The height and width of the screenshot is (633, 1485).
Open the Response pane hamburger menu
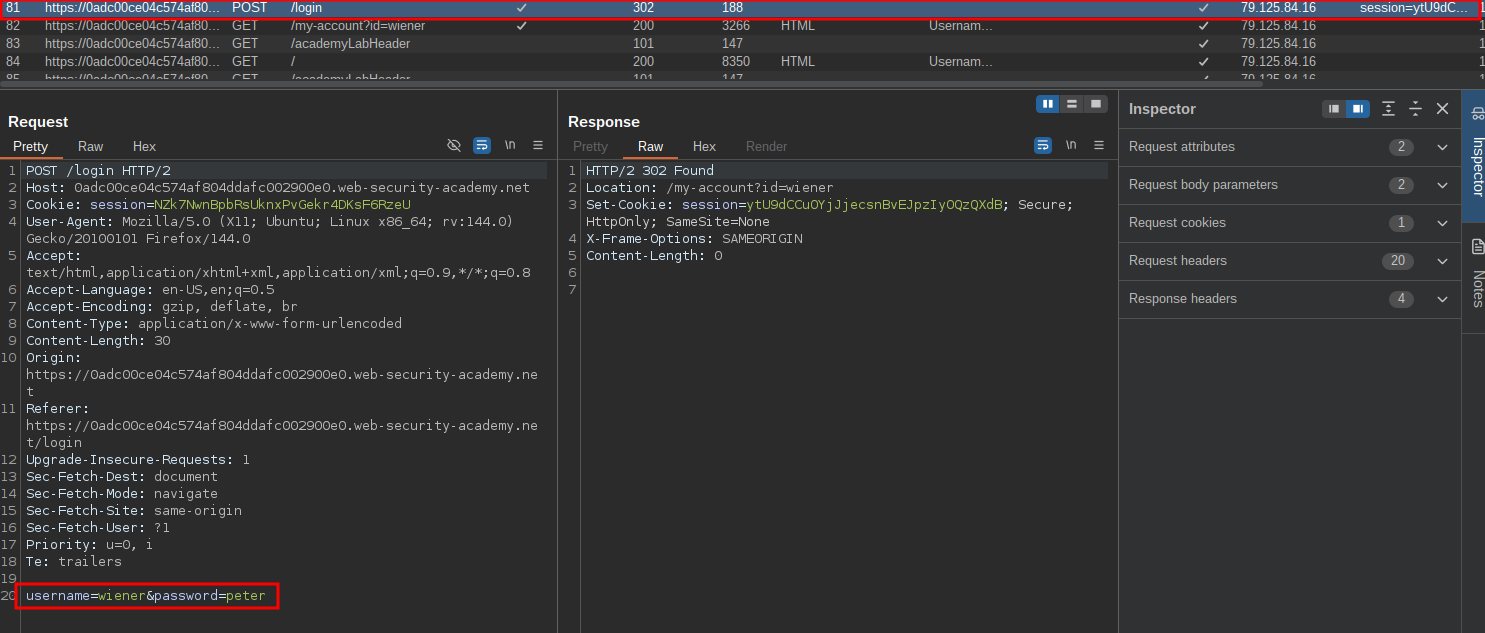1099,146
